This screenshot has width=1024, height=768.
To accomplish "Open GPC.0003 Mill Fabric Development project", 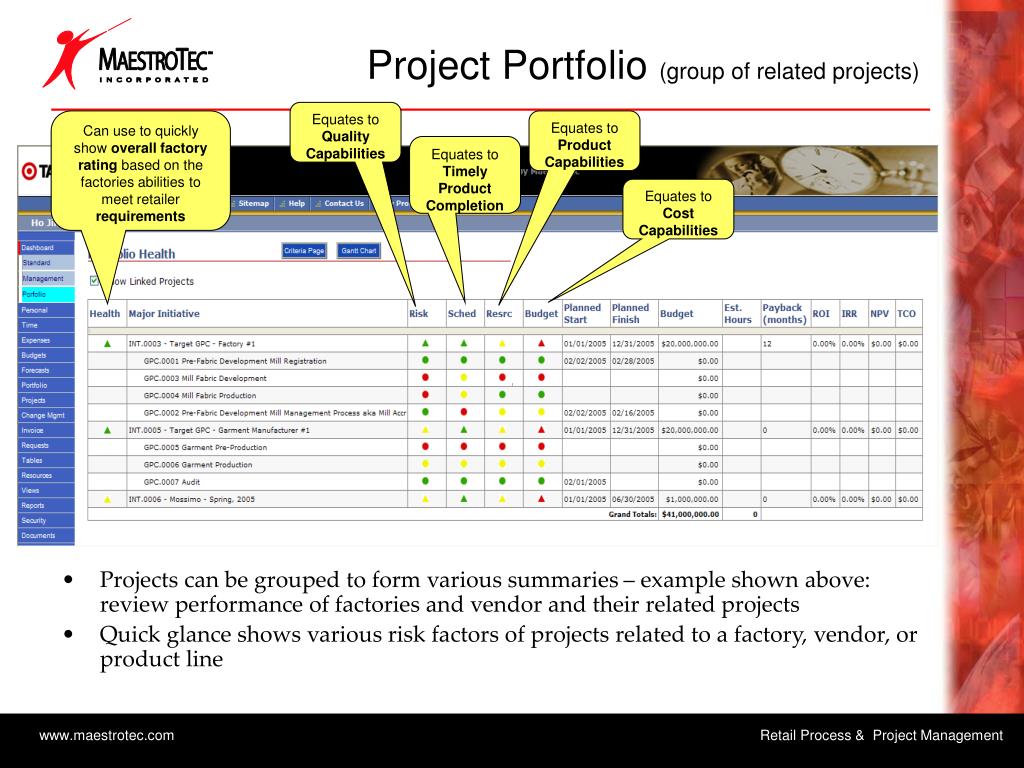I will [x=205, y=378].
